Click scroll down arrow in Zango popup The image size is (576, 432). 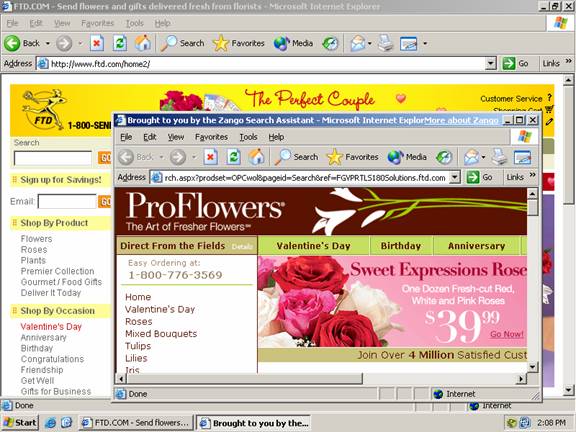[x=532, y=366]
